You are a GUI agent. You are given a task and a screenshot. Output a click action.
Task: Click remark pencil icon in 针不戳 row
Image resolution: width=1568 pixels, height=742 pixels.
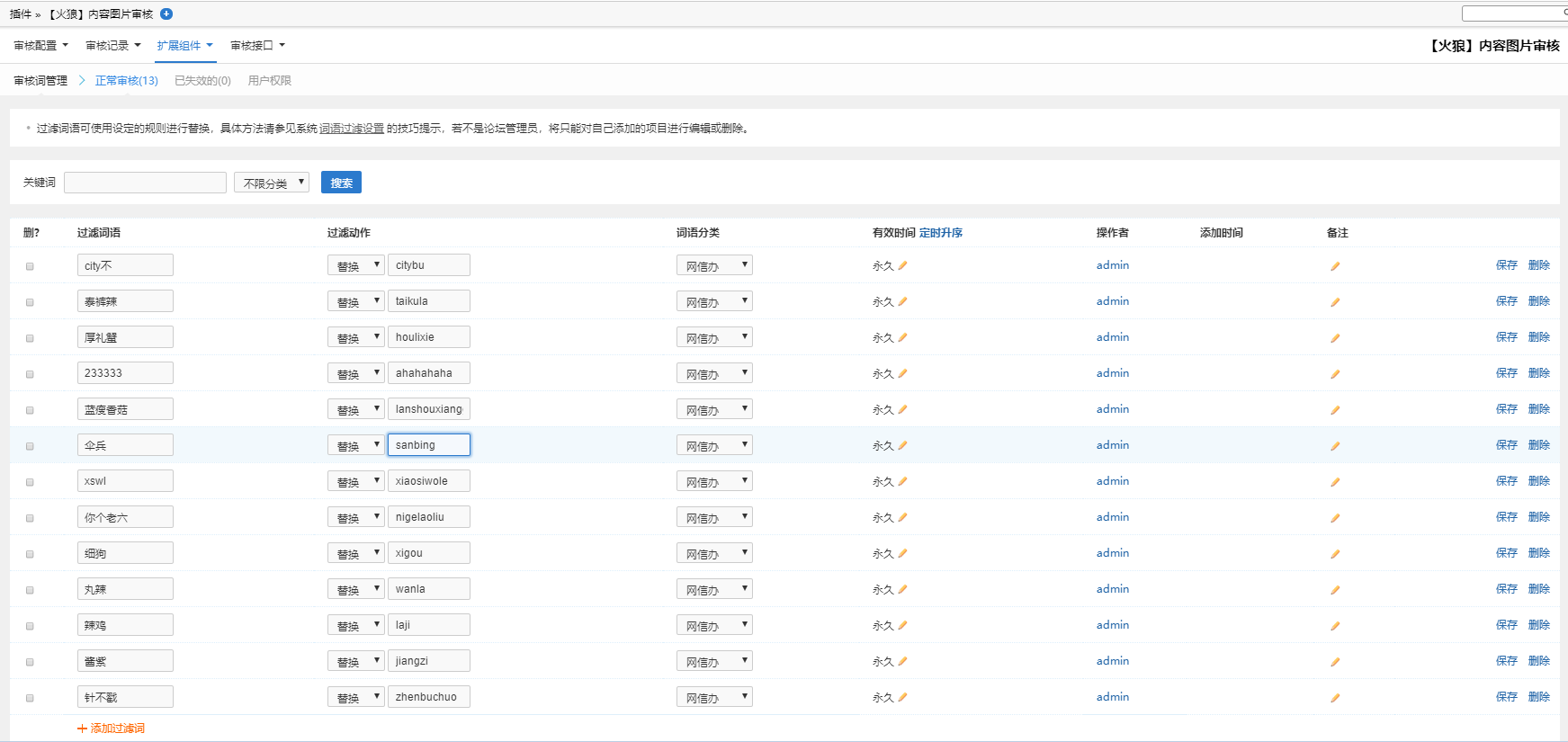[1335, 698]
